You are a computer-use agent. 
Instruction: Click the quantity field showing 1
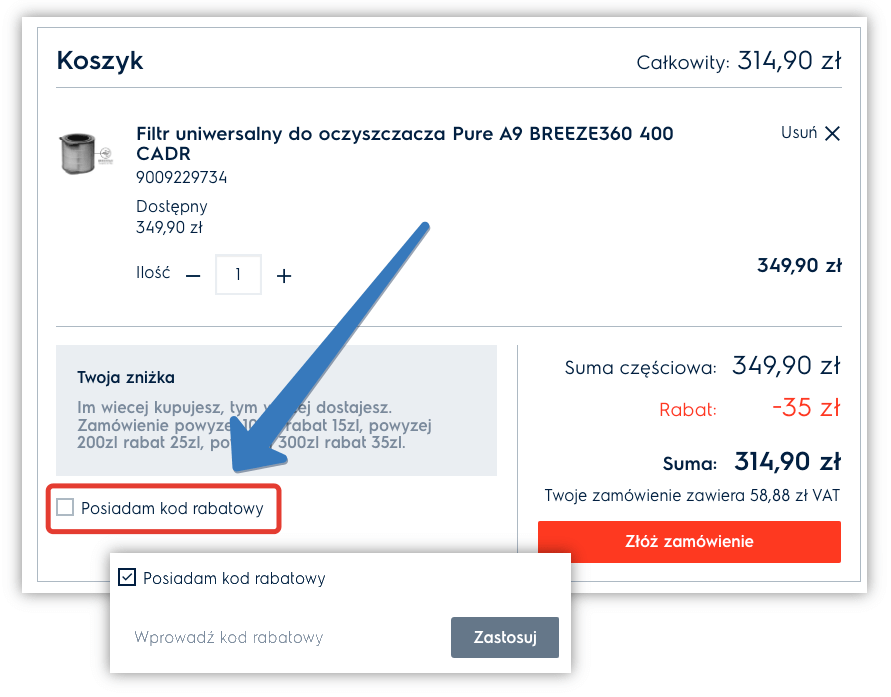click(237, 273)
